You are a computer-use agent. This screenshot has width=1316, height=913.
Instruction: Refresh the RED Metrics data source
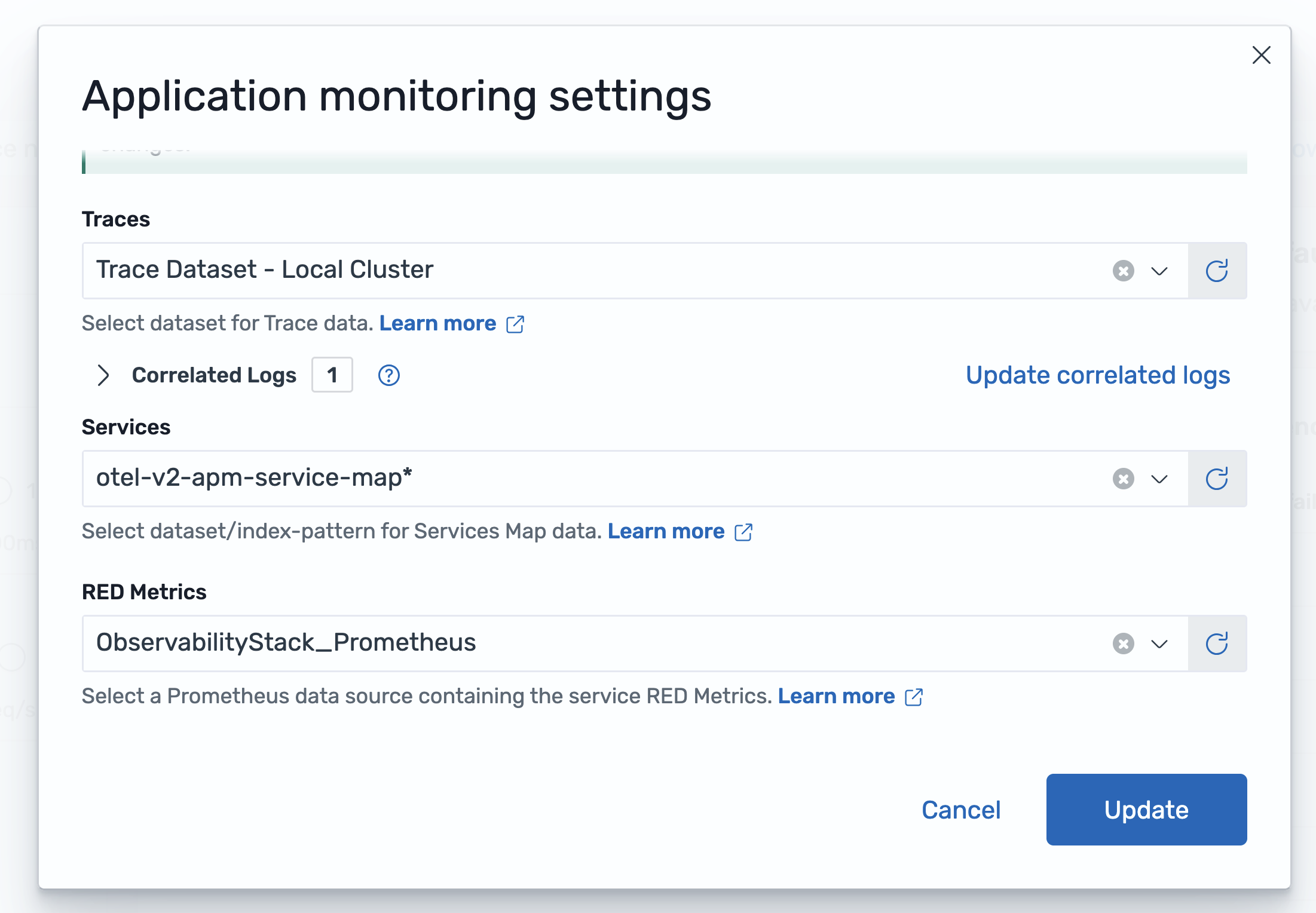click(x=1217, y=644)
